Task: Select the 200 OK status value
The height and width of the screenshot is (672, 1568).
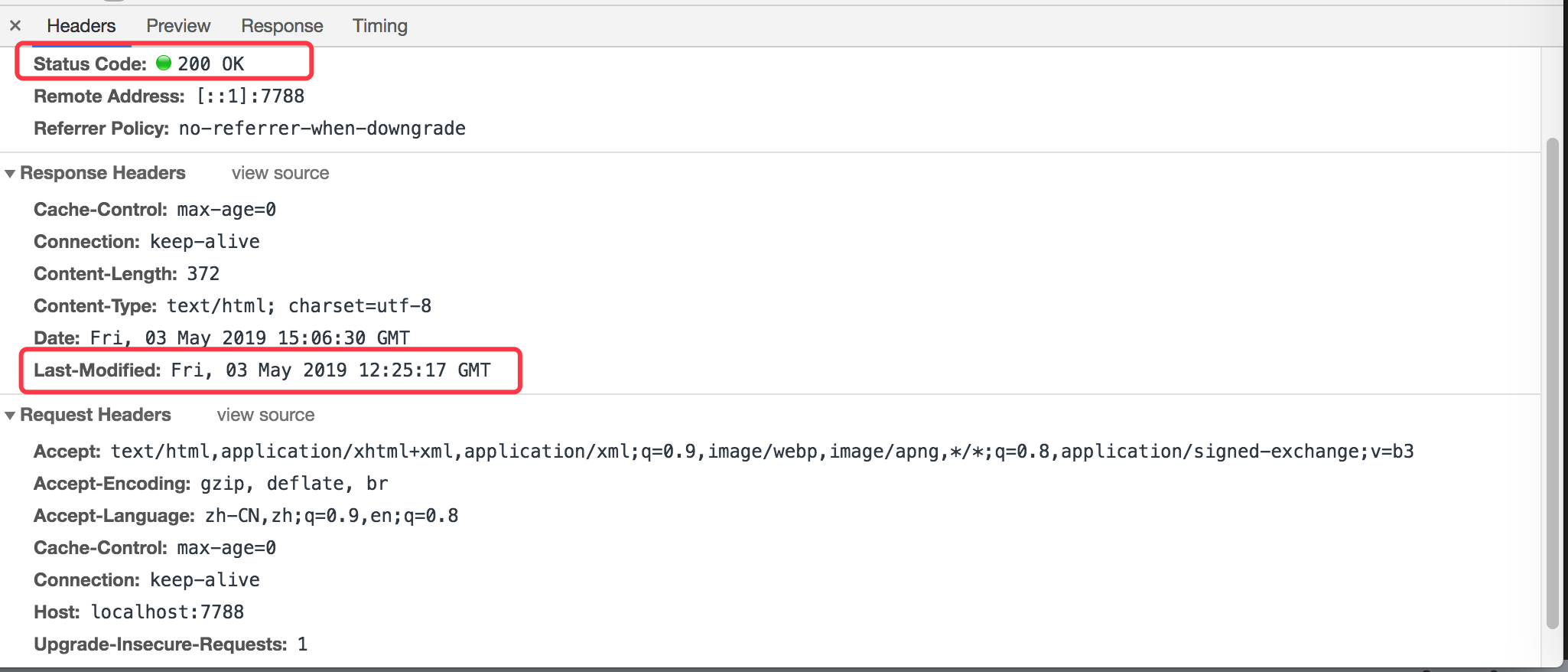Action: (x=211, y=64)
